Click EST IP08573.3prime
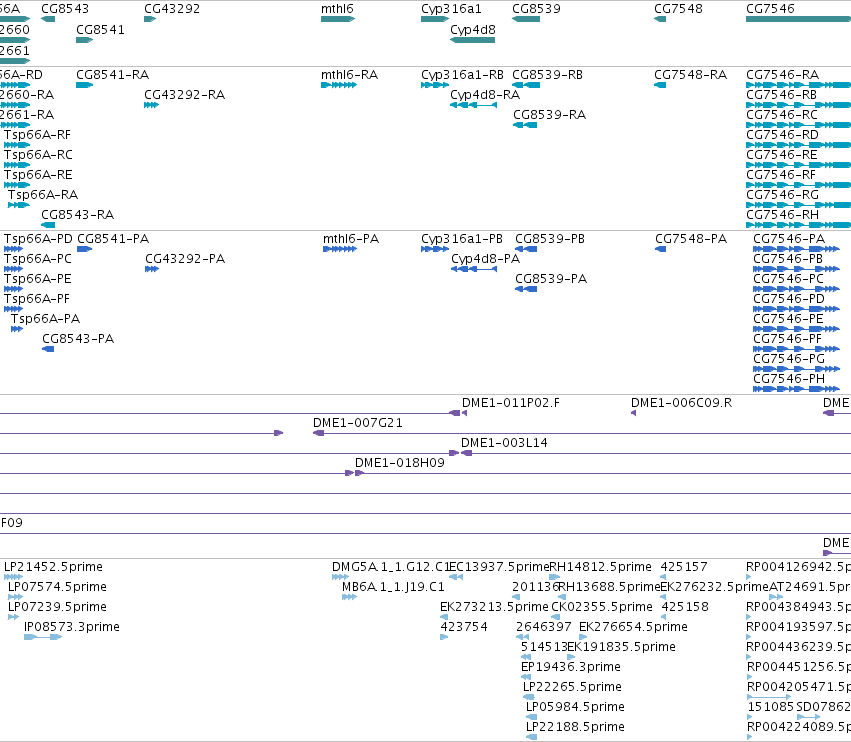851x742 pixels. pos(72,627)
